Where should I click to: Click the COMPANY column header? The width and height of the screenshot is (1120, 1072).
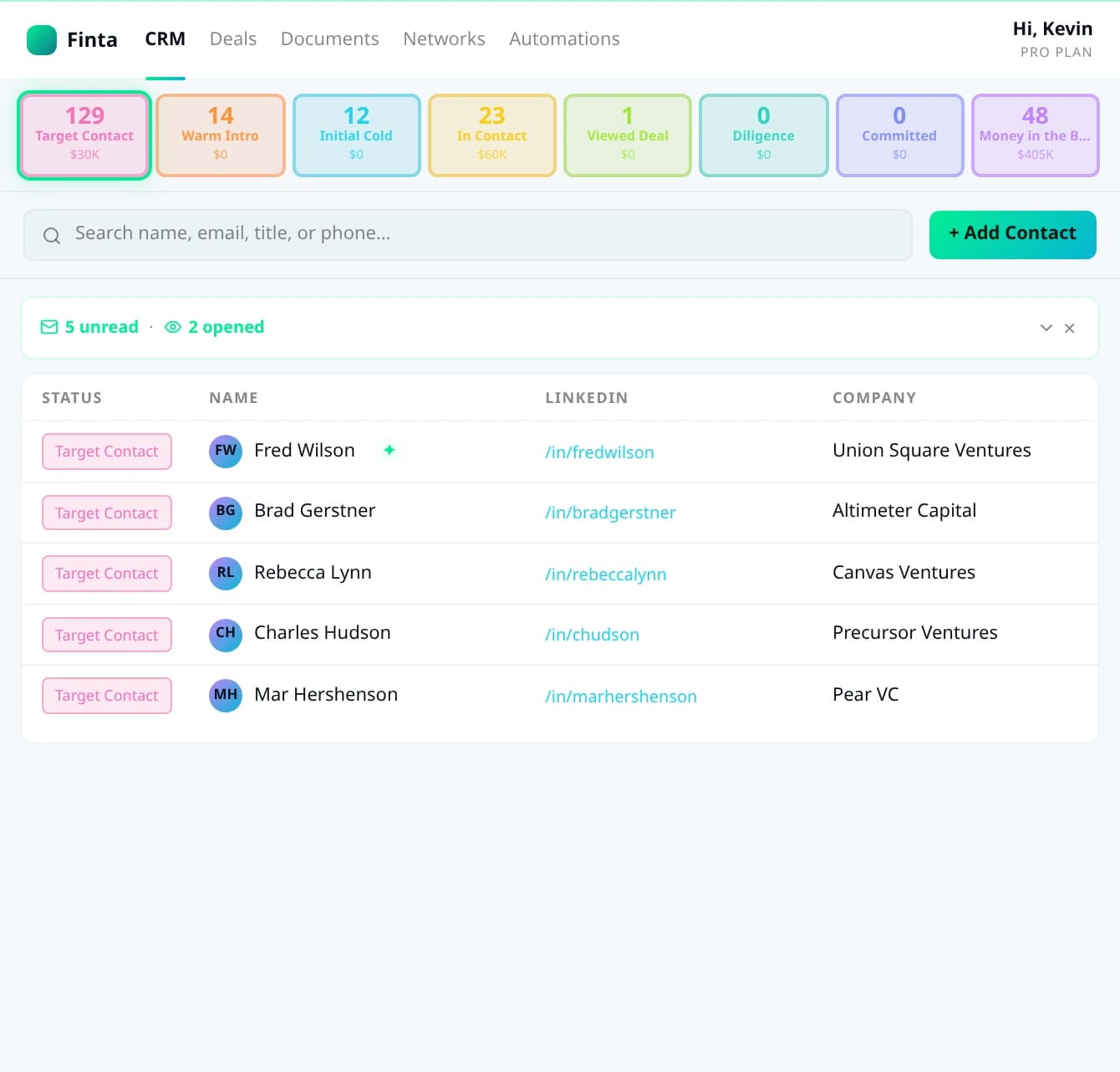point(874,398)
